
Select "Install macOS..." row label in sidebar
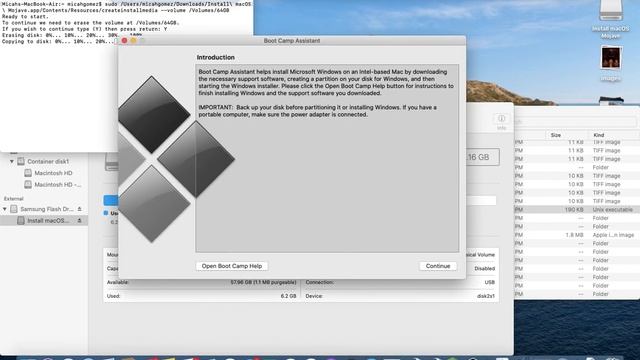(48, 220)
